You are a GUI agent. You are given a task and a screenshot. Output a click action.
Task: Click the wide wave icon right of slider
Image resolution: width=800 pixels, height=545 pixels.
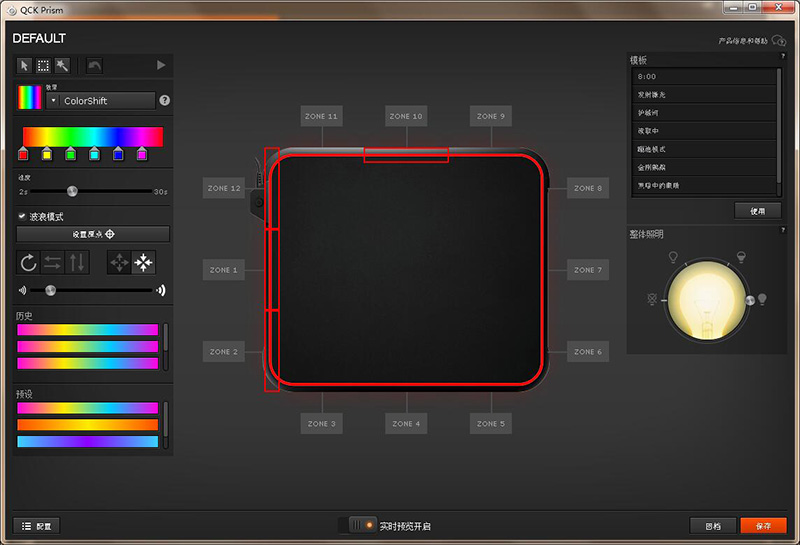pyautogui.click(x=161, y=290)
